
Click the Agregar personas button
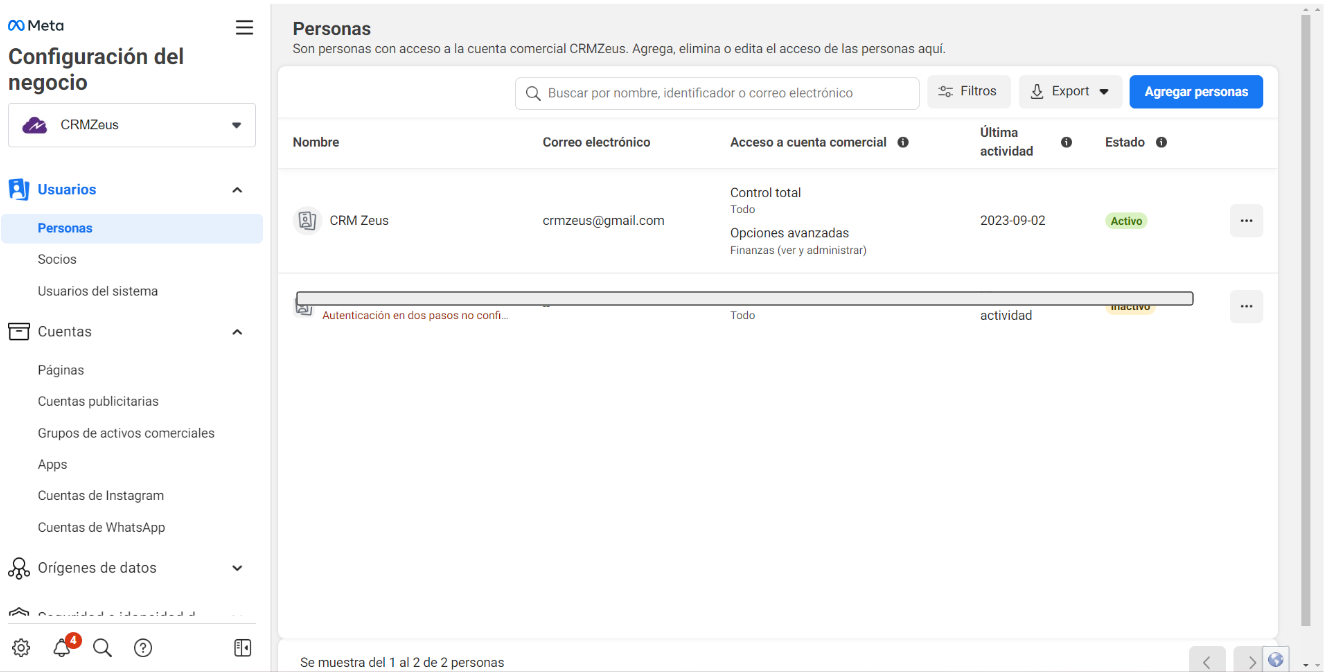pos(1196,92)
